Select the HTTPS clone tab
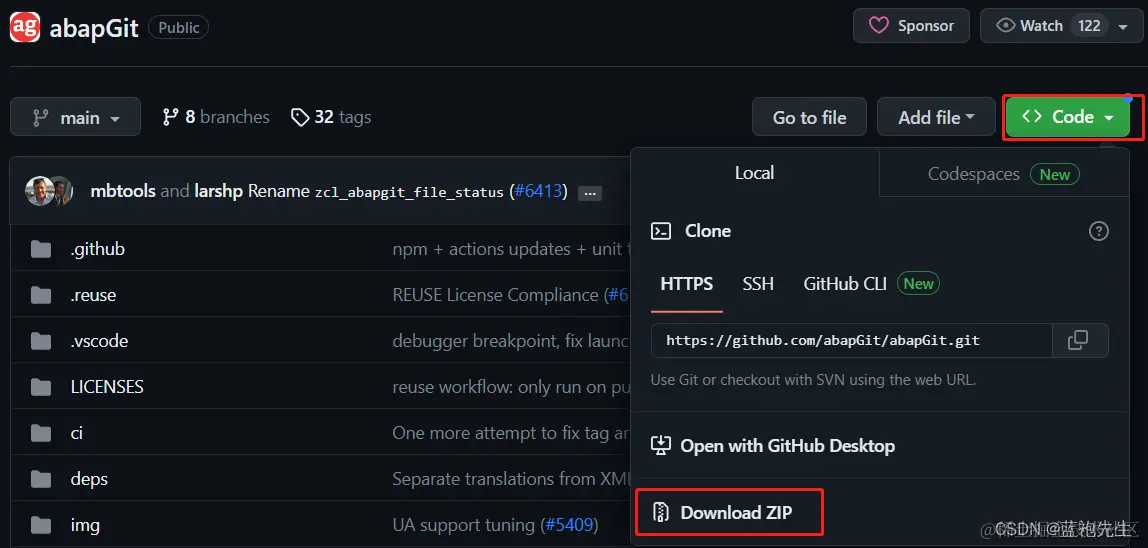This screenshot has width=1148, height=548. [x=687, y=284]
